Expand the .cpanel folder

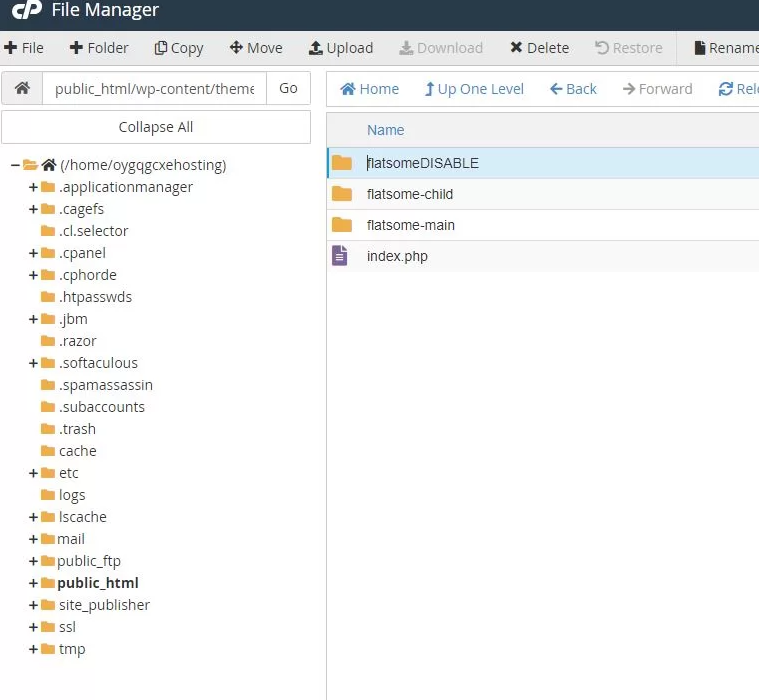tap(33, 253)
